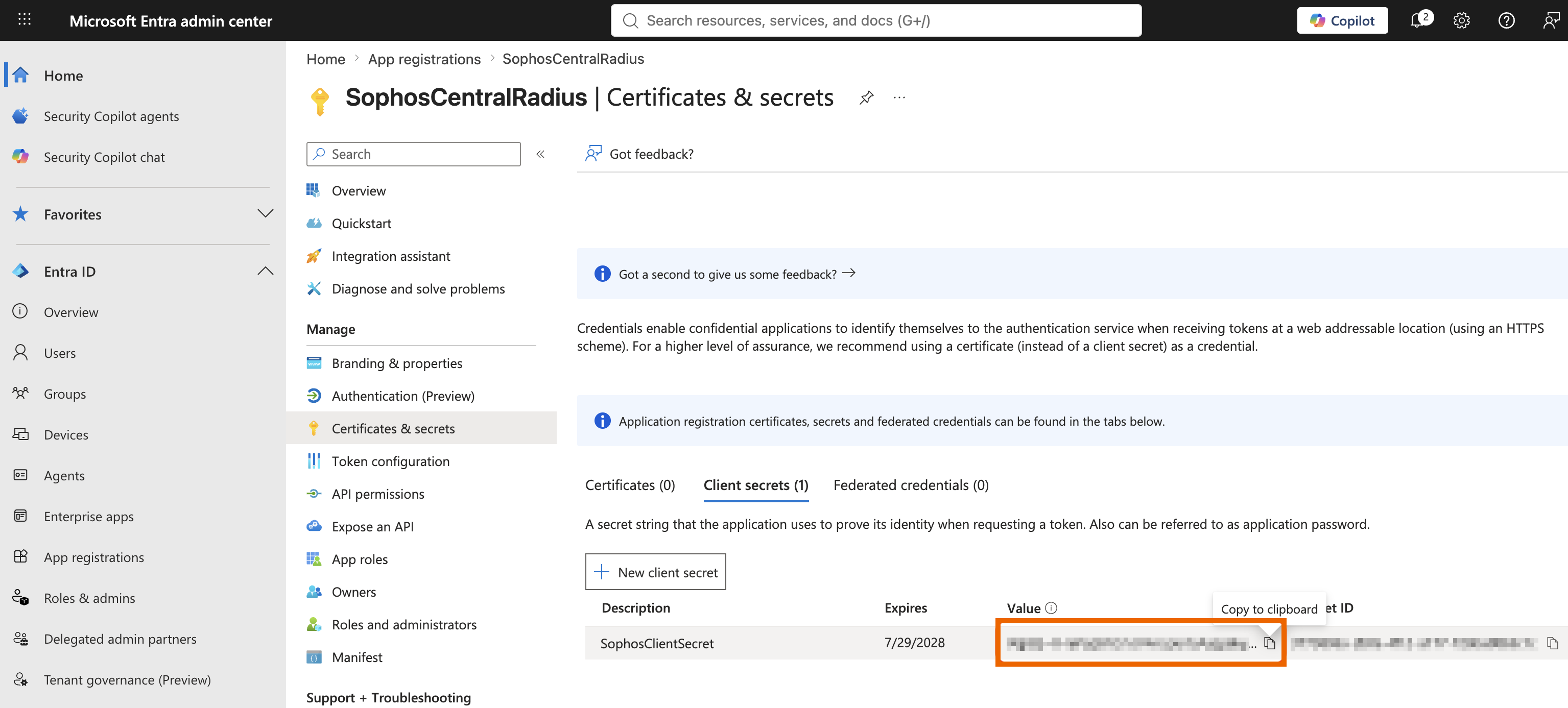Open Roles and administrators
1568x708 pixels.
point(403,624)
